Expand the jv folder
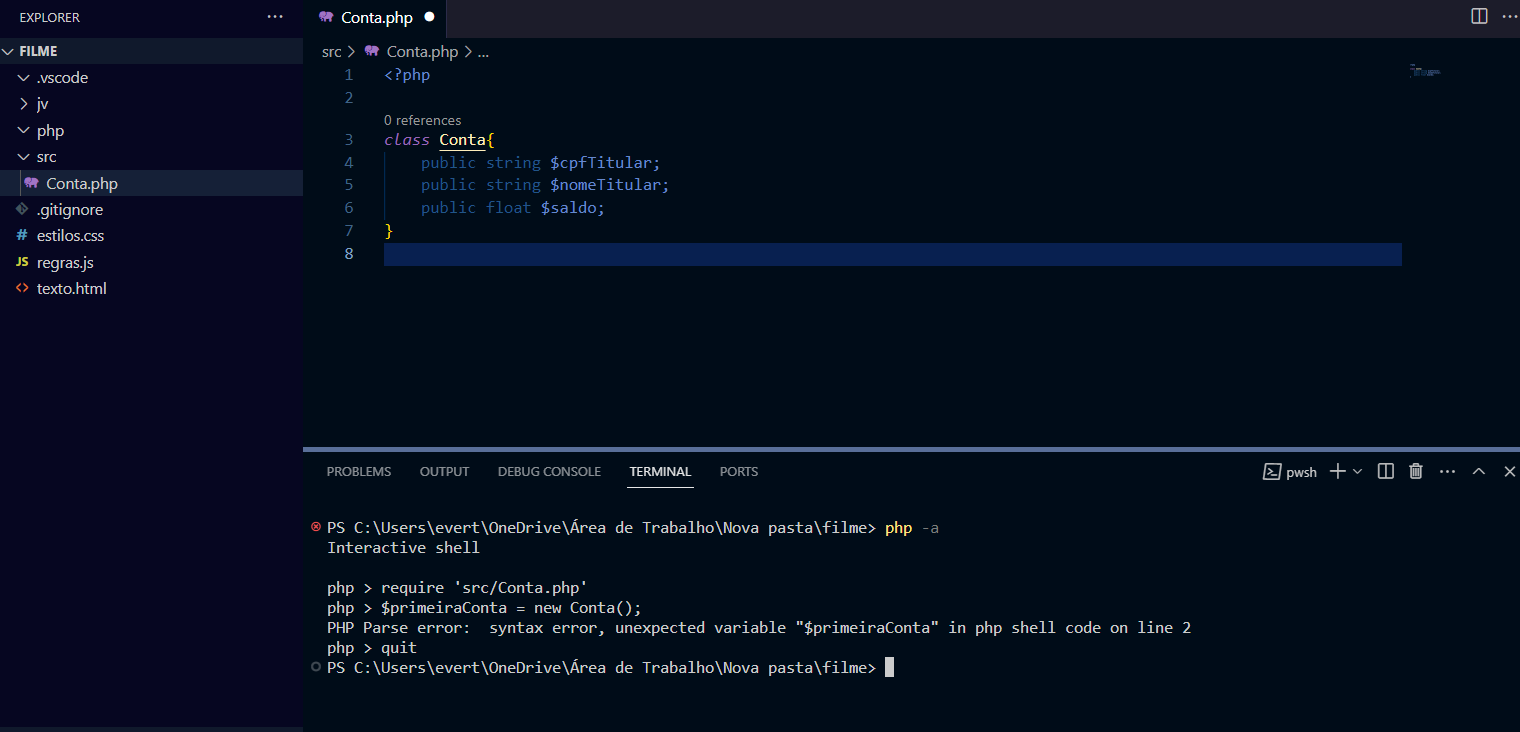 pos(24,104)
